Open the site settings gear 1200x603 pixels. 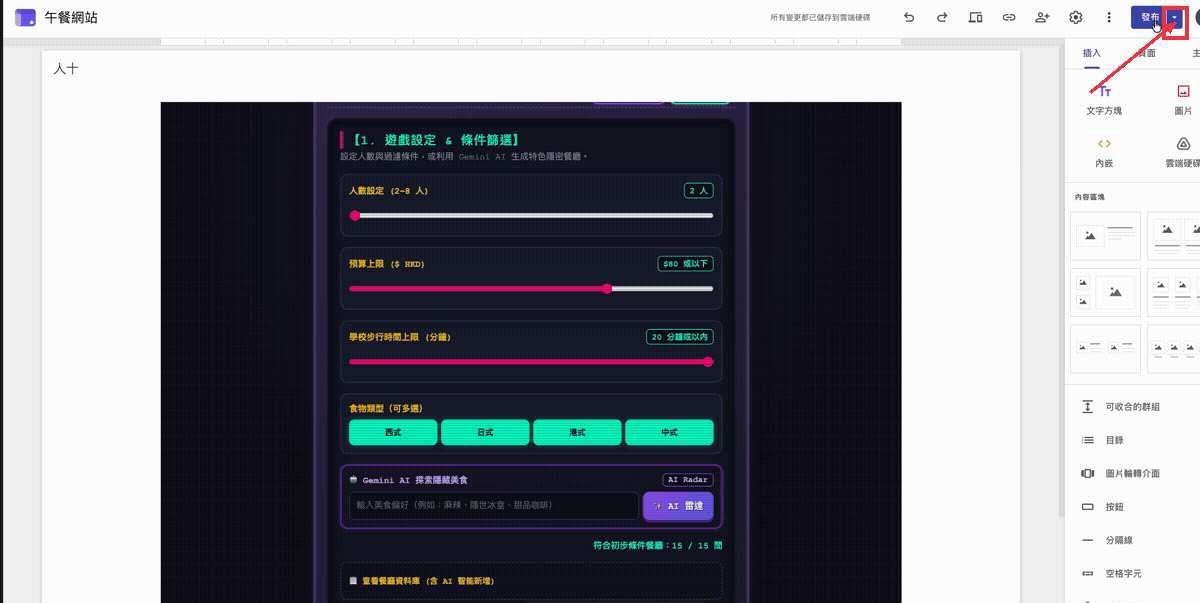1076,17
